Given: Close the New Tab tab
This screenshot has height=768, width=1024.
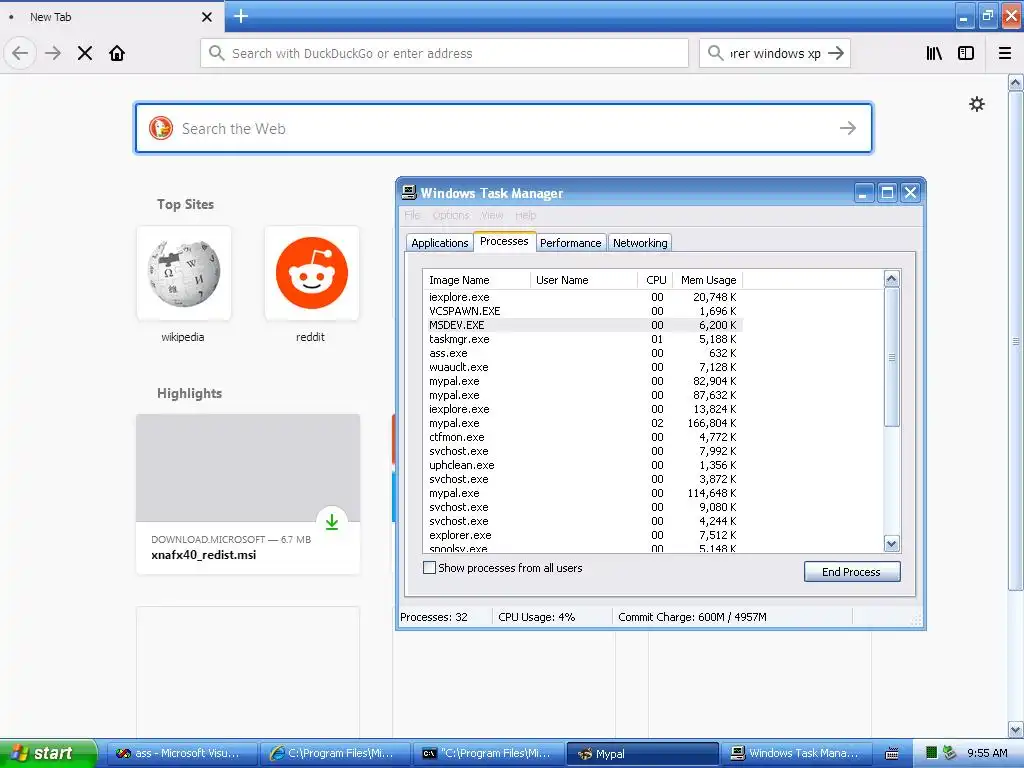Looking at the screenshot, I should coord(207,17).
